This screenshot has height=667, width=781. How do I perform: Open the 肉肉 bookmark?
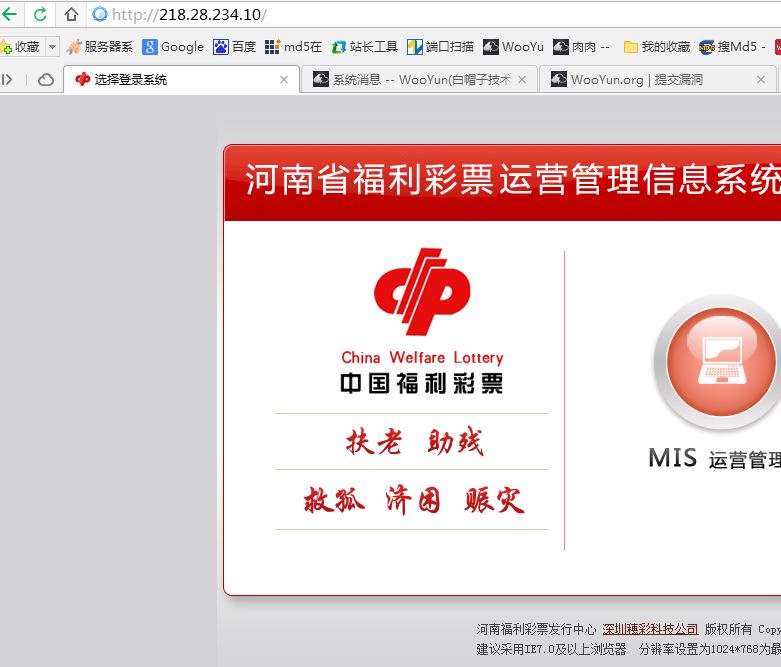581,47
